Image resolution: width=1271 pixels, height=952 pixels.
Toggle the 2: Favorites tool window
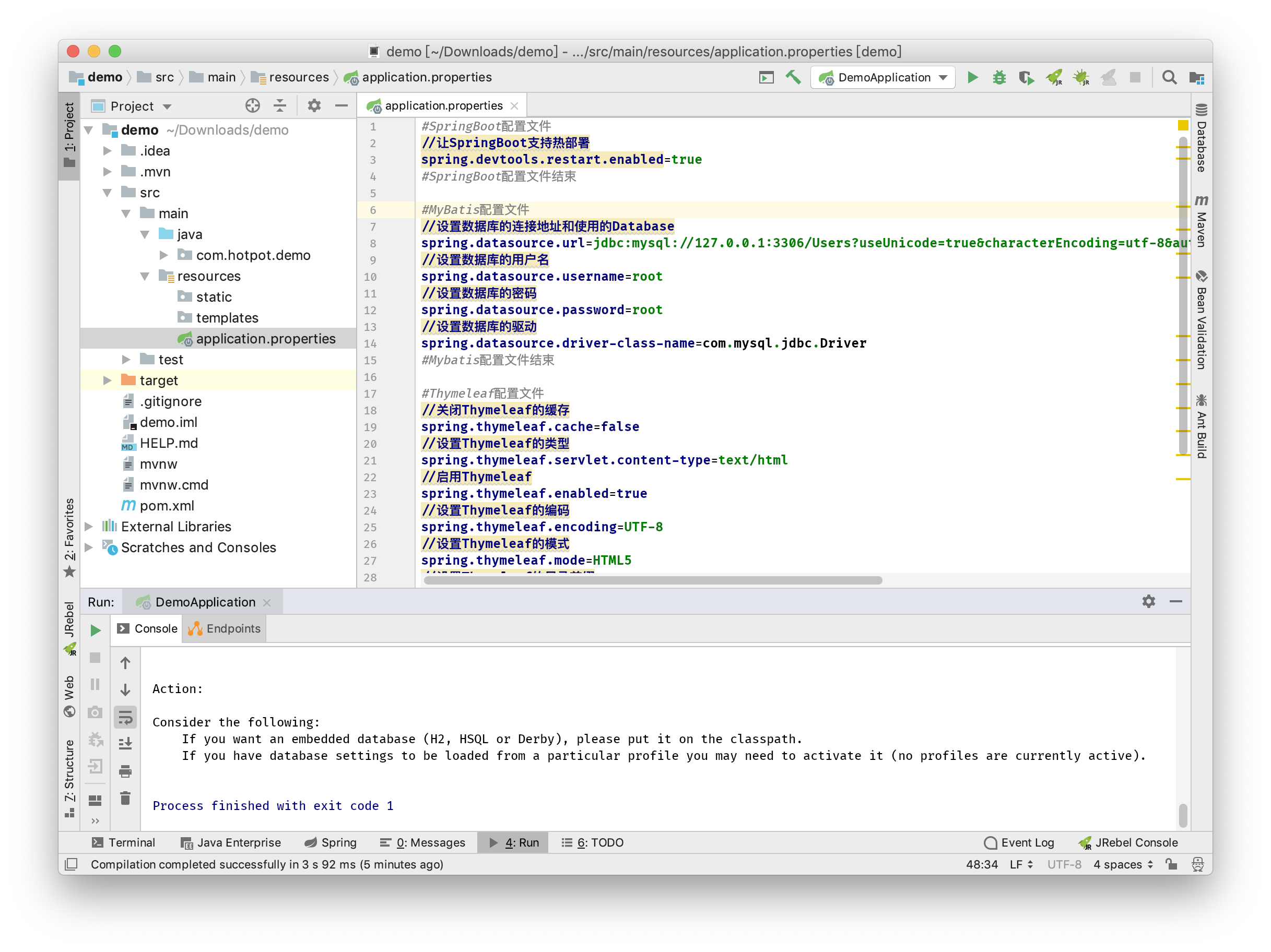(69, 538)
